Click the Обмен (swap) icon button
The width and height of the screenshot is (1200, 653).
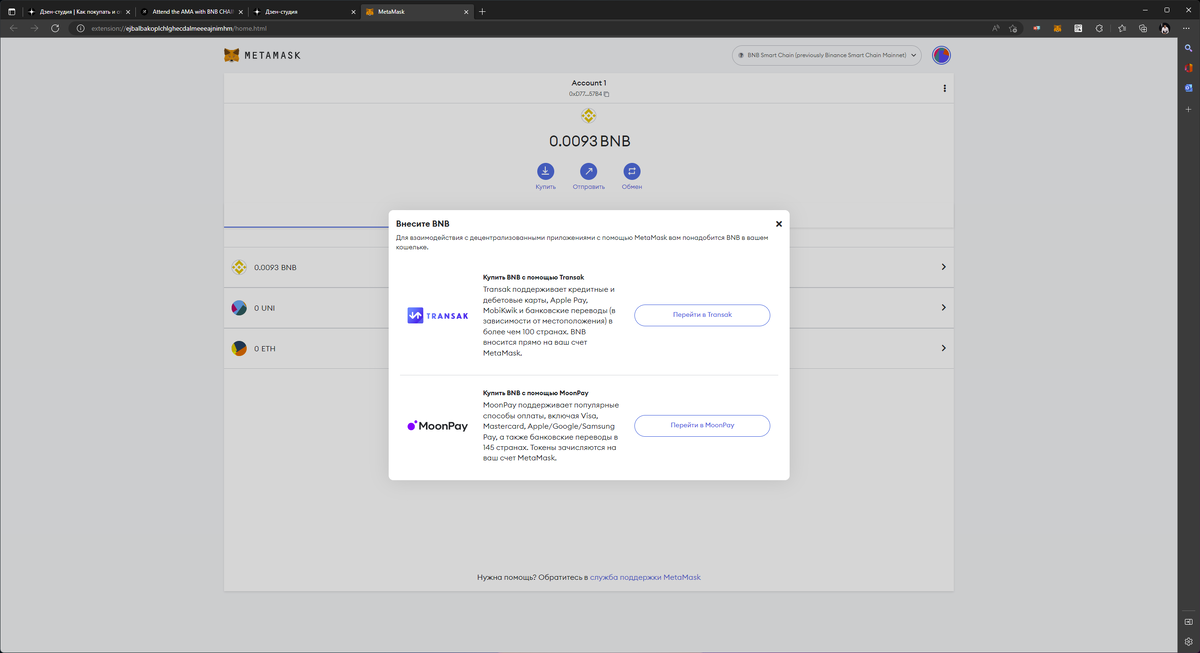(x=631, y=171)
